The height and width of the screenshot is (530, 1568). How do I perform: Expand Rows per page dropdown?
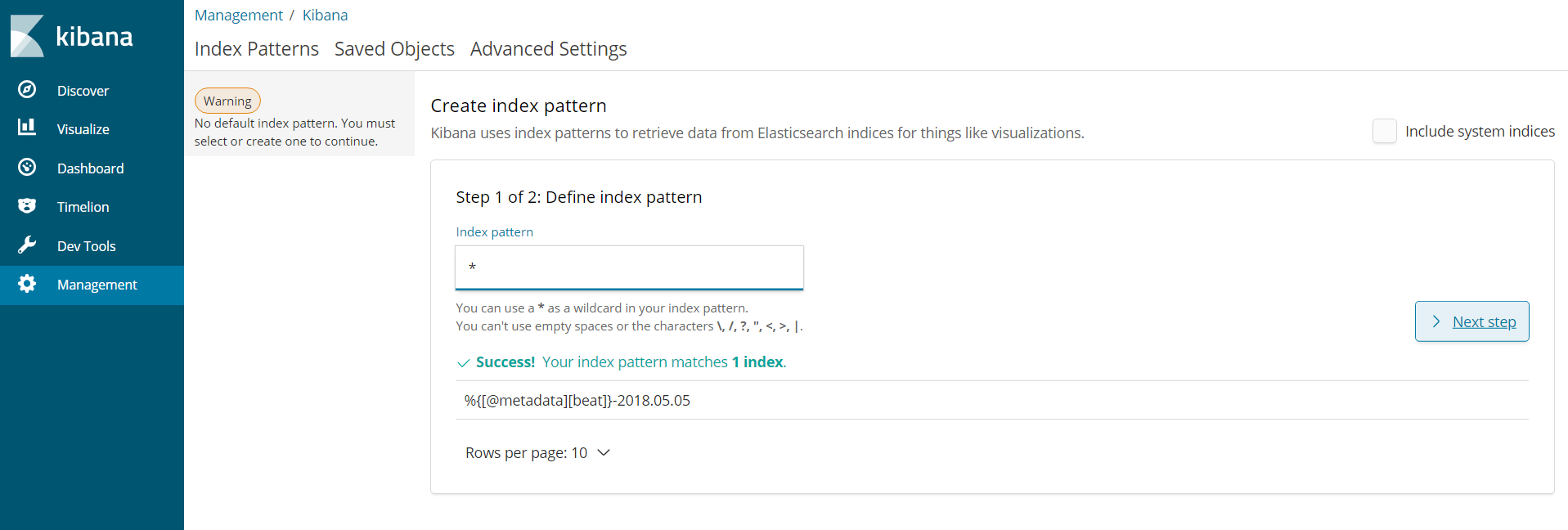tap(537, 453)
